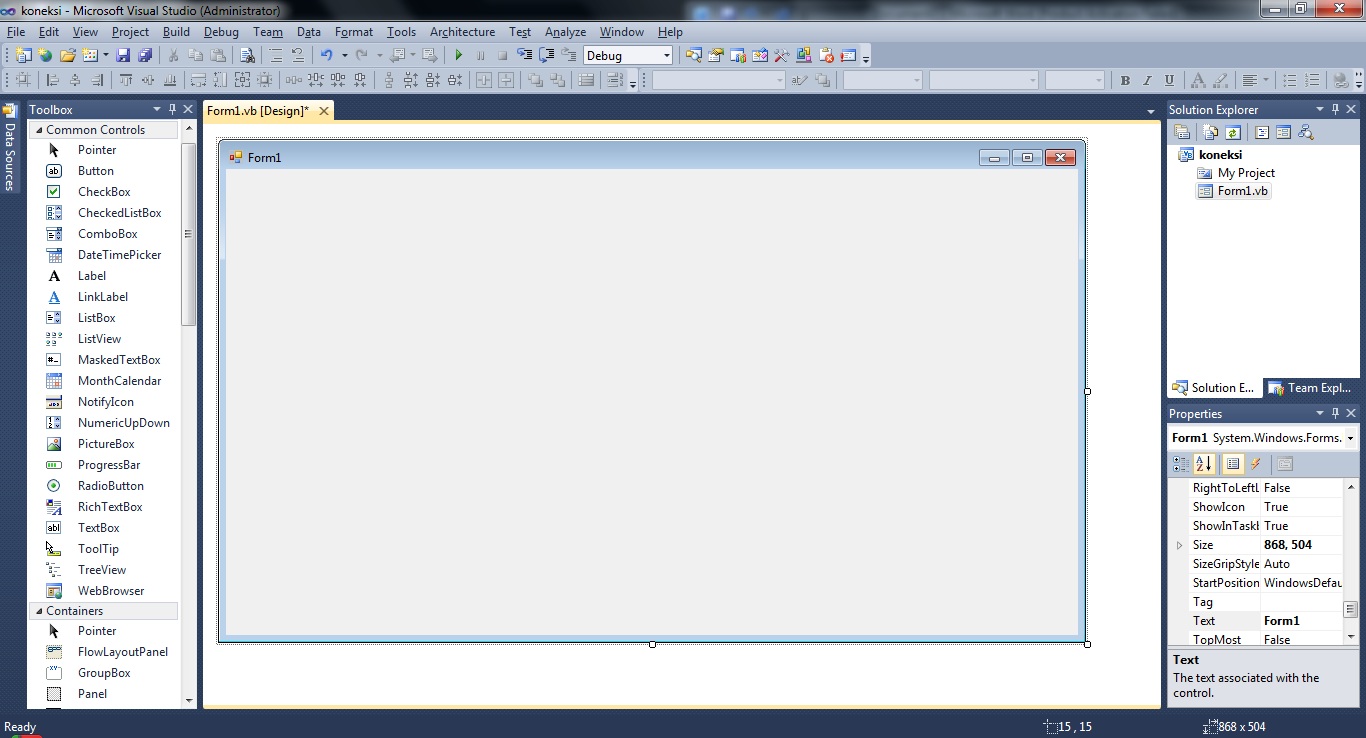Click the Center Horizontally layout icon

point(483,80)
